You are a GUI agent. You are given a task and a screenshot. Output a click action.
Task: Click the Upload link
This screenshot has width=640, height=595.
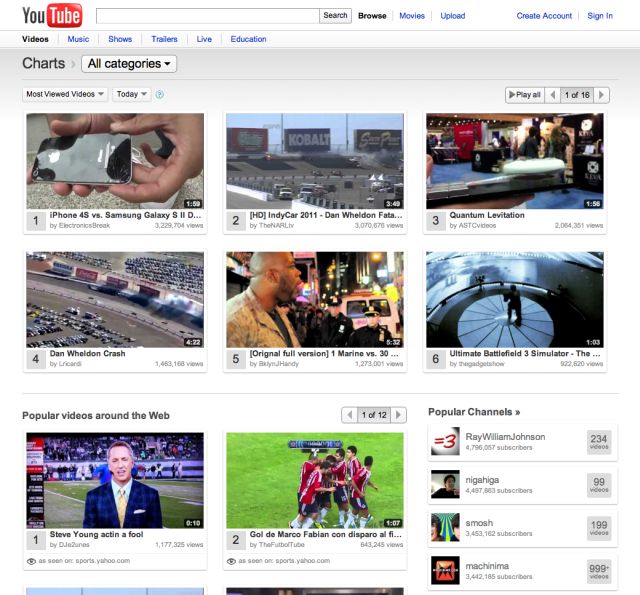coord(453,16)
